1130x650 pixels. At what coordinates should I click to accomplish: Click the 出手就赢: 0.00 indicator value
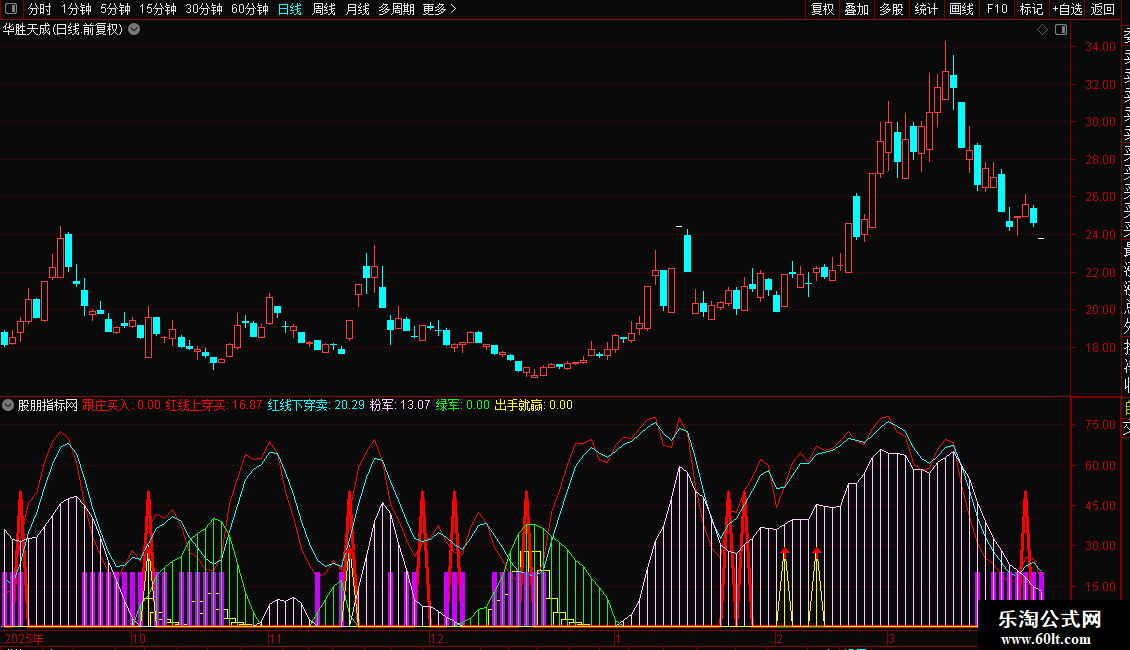click(533, 405)
